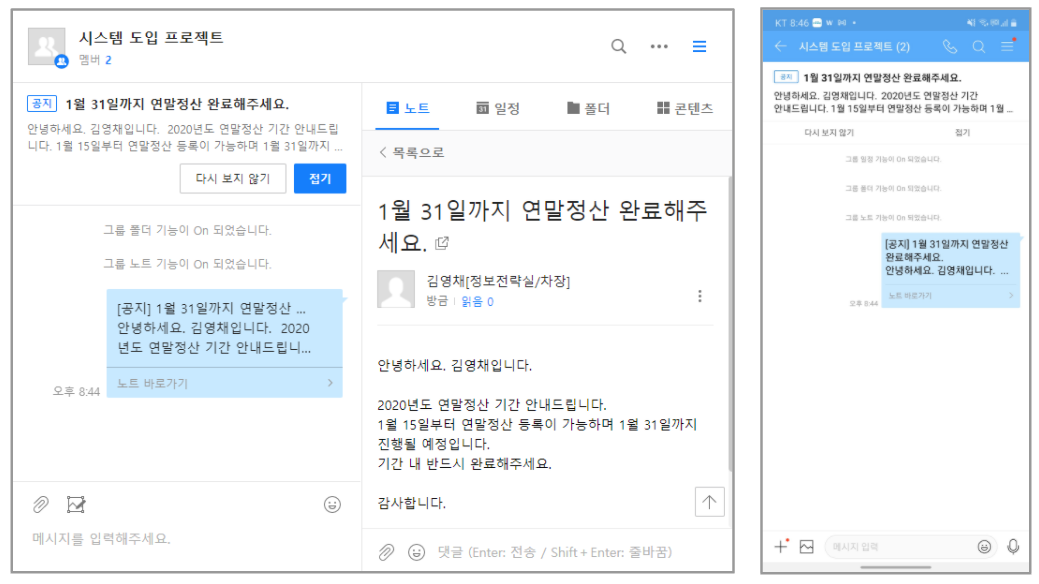
Task: Click the group profile avatar in header
Action: point(47,47)
